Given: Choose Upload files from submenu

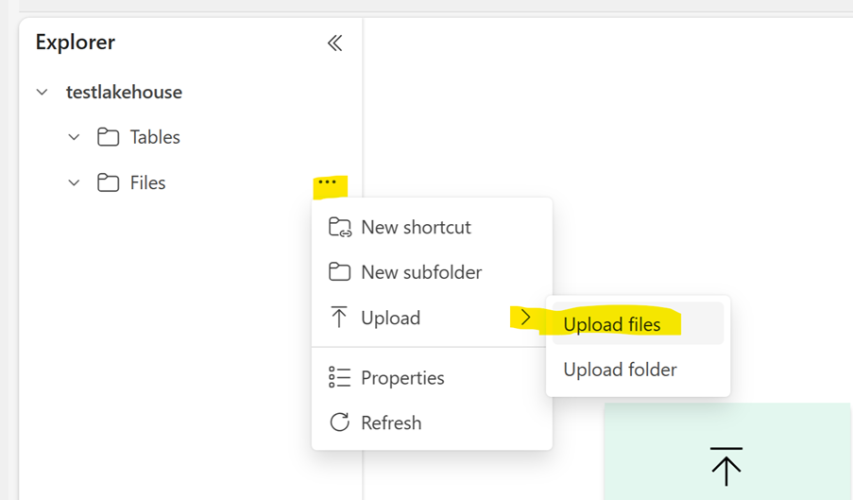Looking at the screenshot, I should click(612, 324).
